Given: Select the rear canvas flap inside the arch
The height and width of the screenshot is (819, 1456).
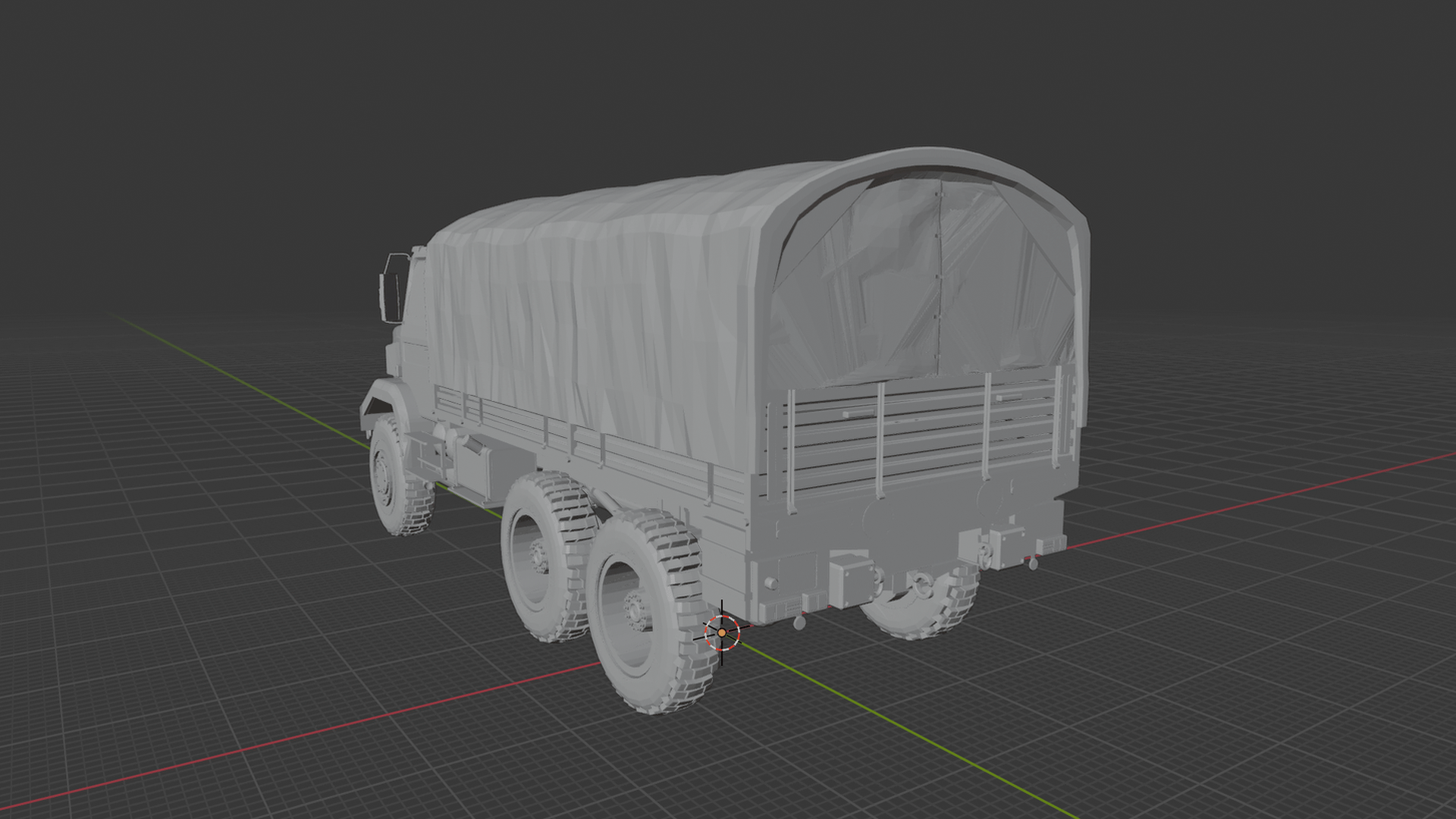Looking at the screenshot, I should pyautogui.click(x=925, y=281).
